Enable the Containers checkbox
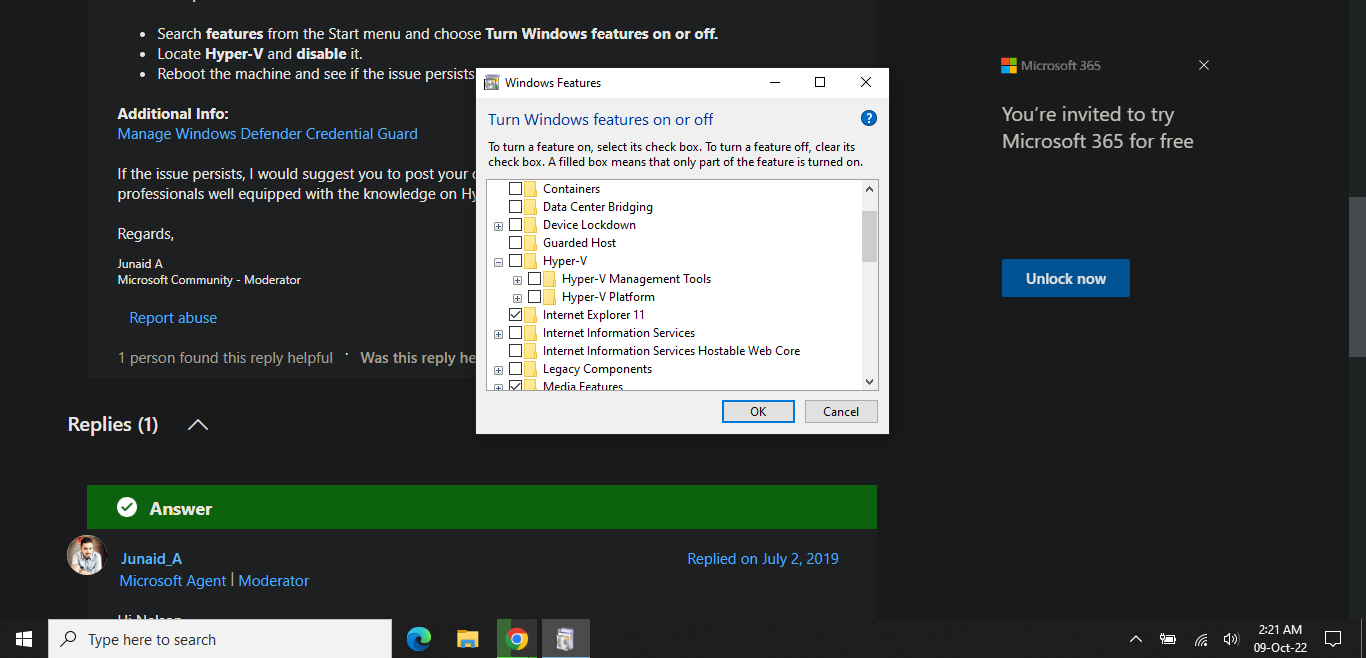The height and width of the screenshot is (658, 1366). click(x=515, y=189)
